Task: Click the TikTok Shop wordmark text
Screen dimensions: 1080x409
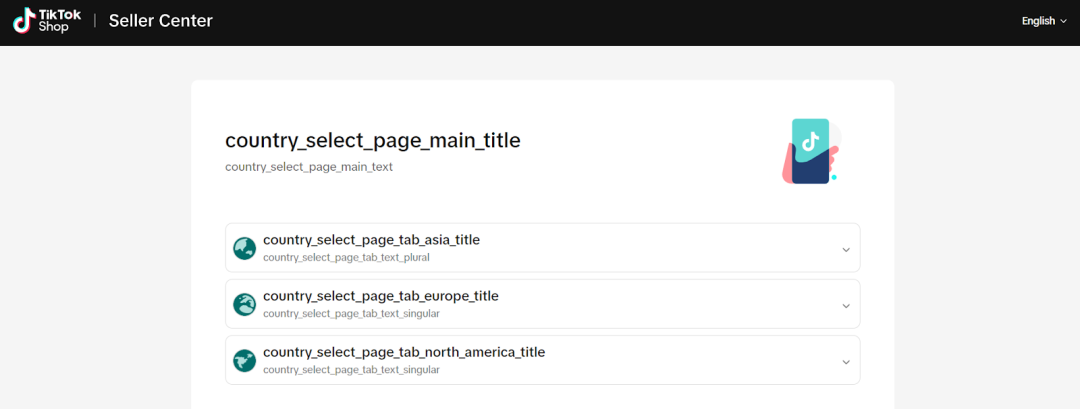Action: (60, 21)
